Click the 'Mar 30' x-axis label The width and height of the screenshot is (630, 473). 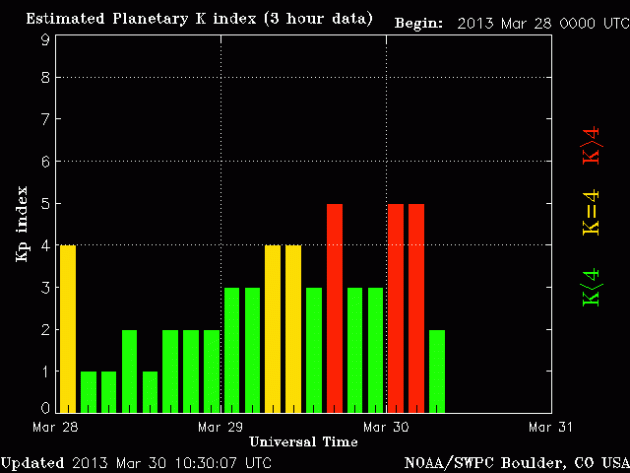(x=386, y=426)
